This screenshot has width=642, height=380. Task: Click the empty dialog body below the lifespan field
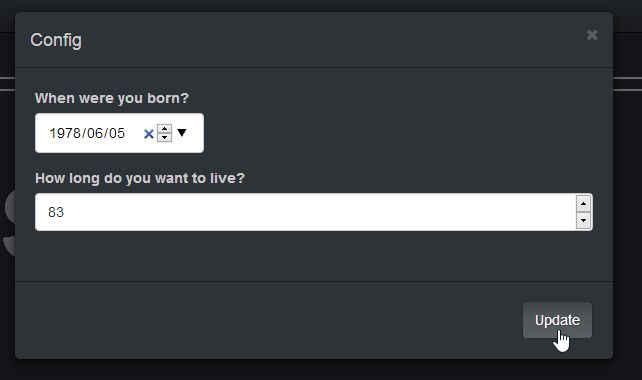(x=314, y=256)
